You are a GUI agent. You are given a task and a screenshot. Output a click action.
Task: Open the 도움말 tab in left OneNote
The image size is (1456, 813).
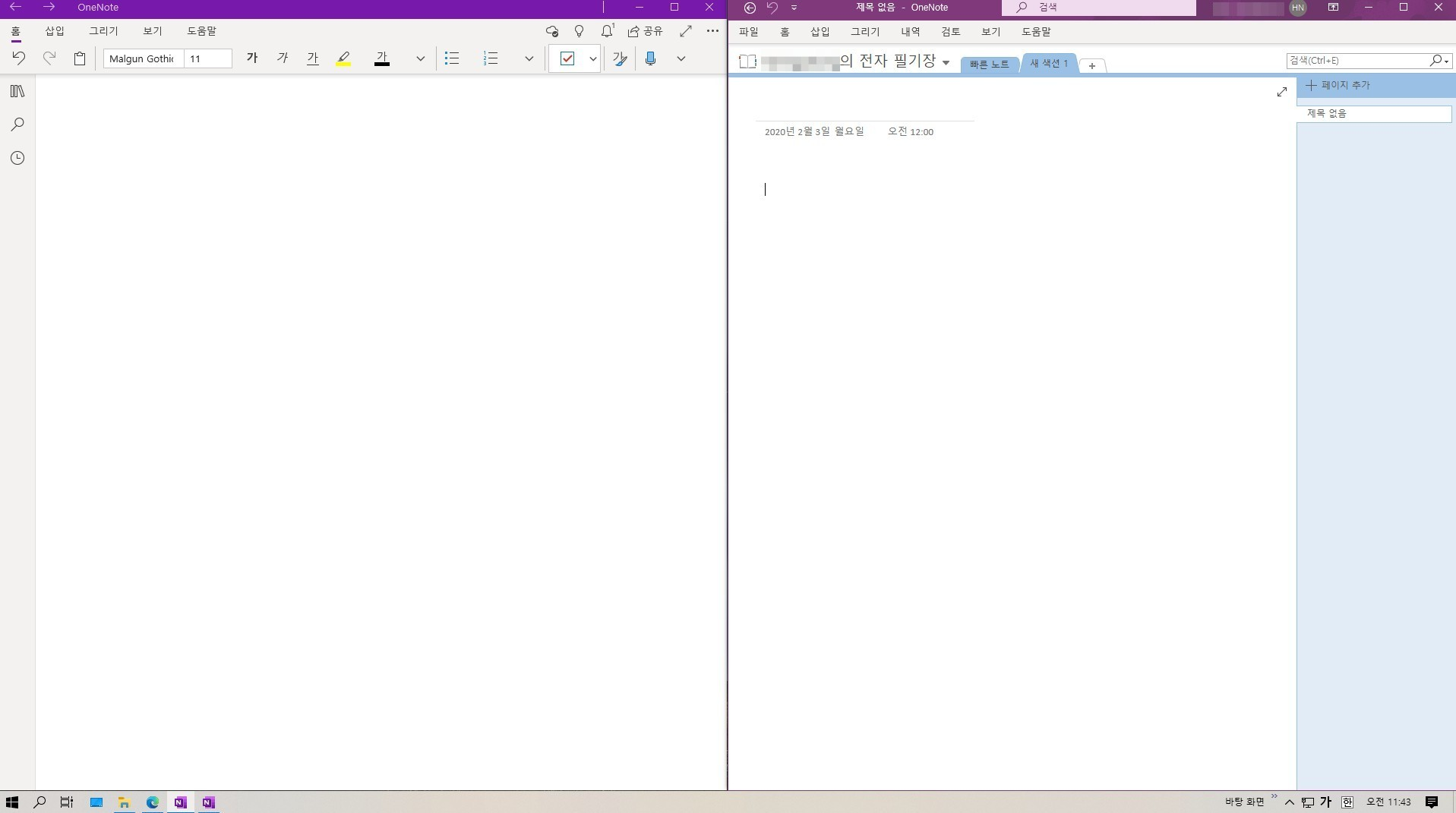[x=202, y=31]
